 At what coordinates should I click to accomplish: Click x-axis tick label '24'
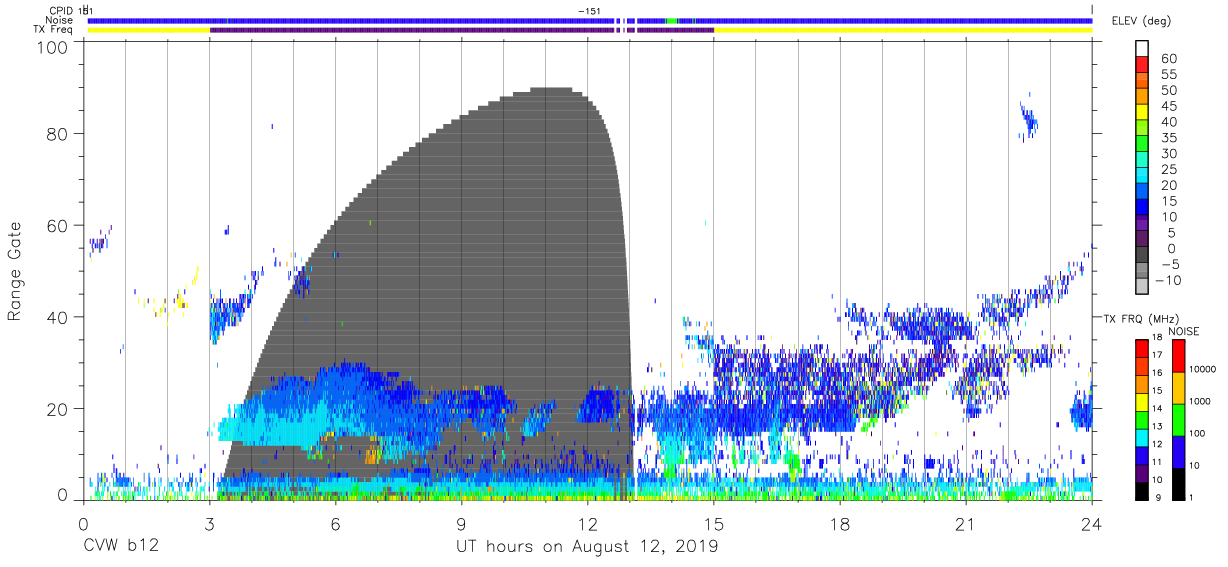tap(1091, 524)
